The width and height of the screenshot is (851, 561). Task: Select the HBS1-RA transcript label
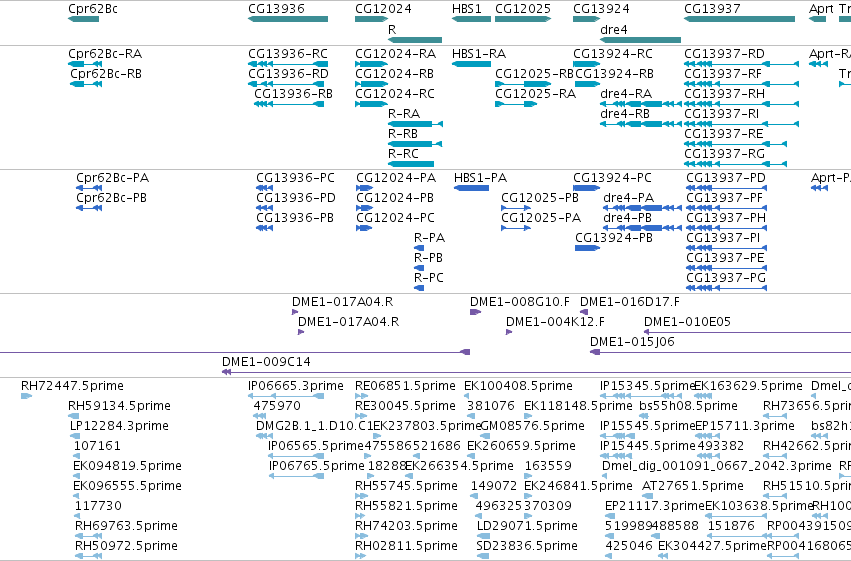click(479, 54)
